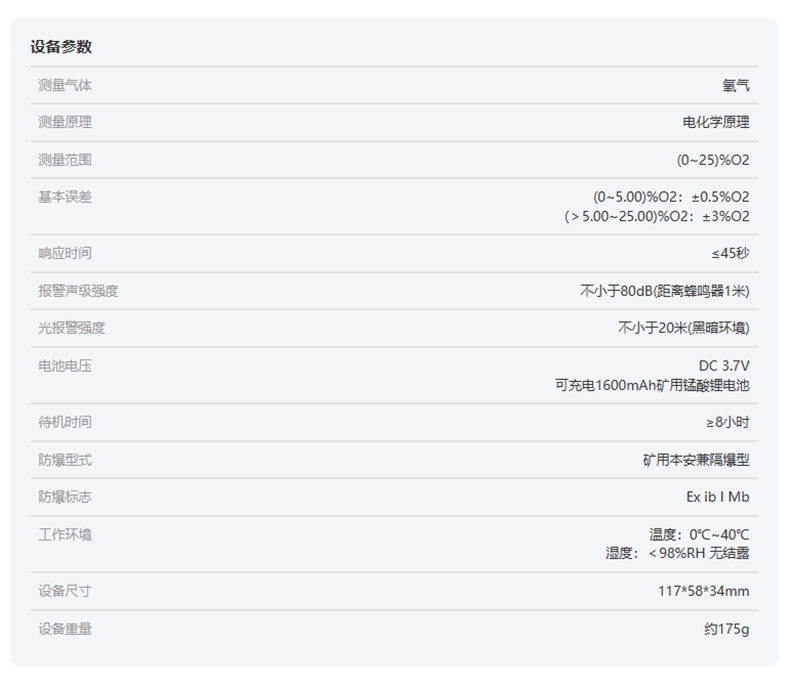This screenshot has height=688, width=790.
Task: Click the 约175g weight value
Action: [x=726, y=629]
